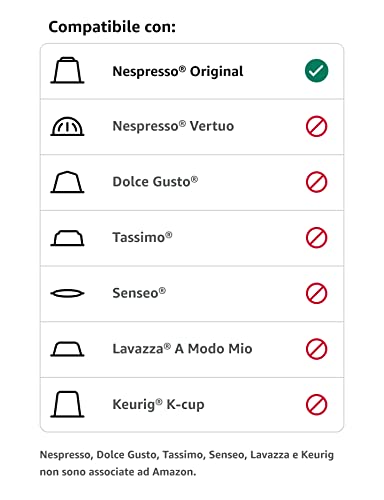Select the Dolce Gusto® label text
Viewport: 384px width, 500px height.
155,182
